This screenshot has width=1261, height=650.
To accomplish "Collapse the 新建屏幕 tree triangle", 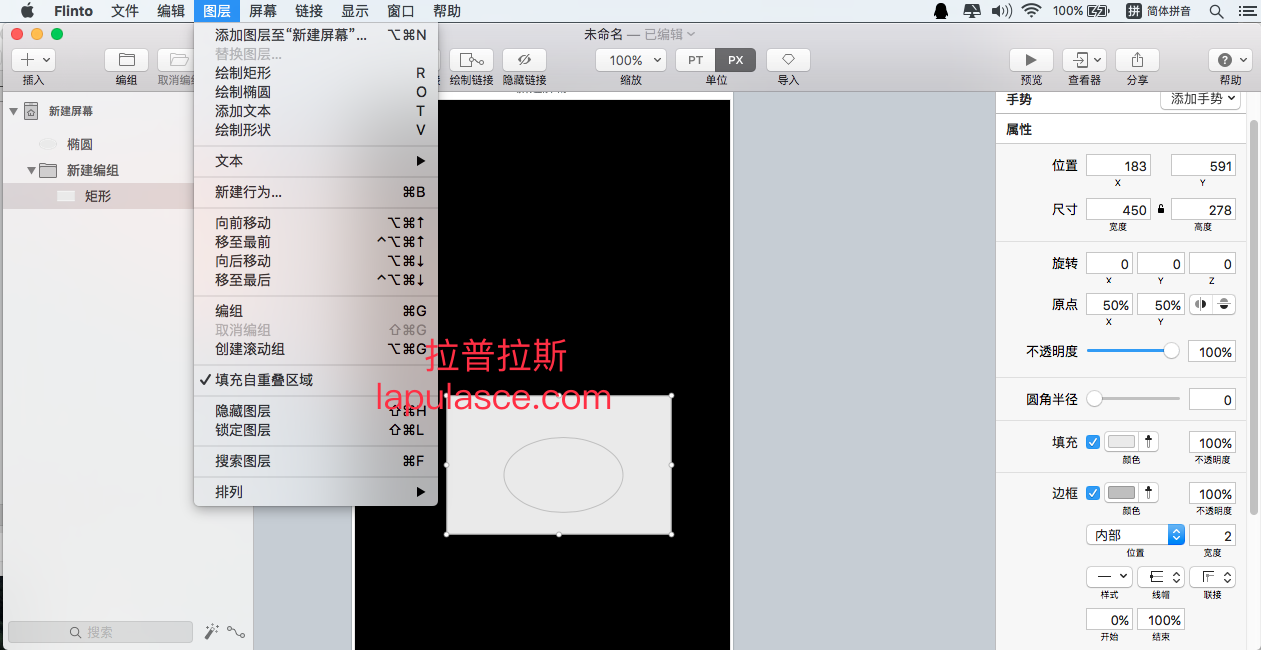I will point(13,111).
